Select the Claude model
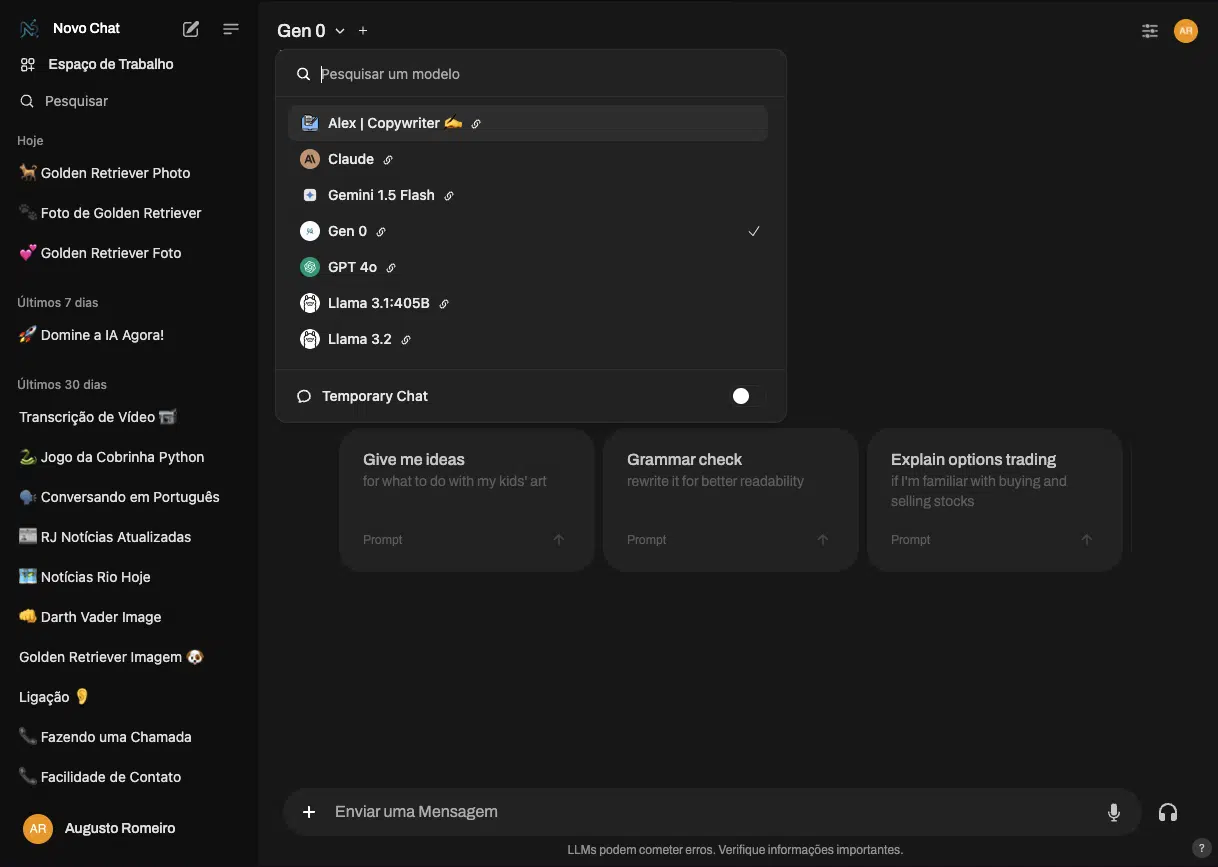Screen dimensions: 1218x867 pos(528,159)
